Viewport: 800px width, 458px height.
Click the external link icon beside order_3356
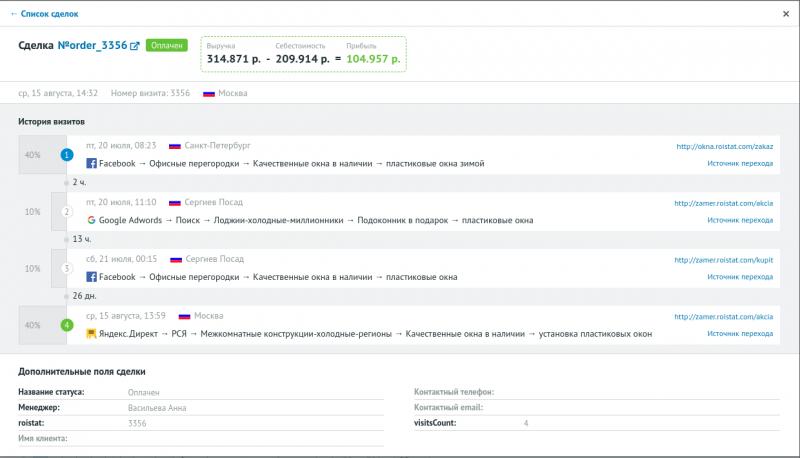coord(135,46)
